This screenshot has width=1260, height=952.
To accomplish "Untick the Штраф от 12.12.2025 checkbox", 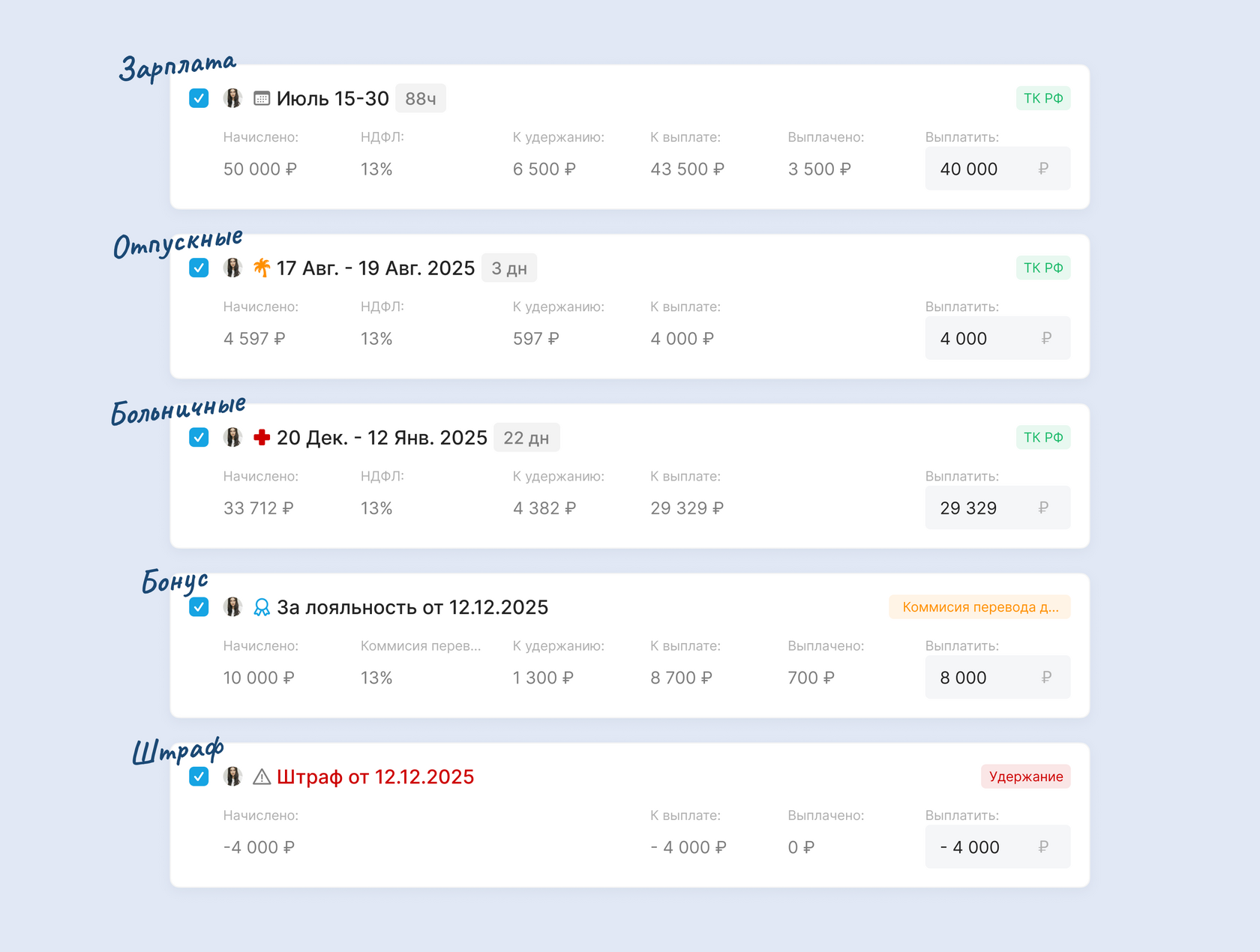I will coord(199,777).
